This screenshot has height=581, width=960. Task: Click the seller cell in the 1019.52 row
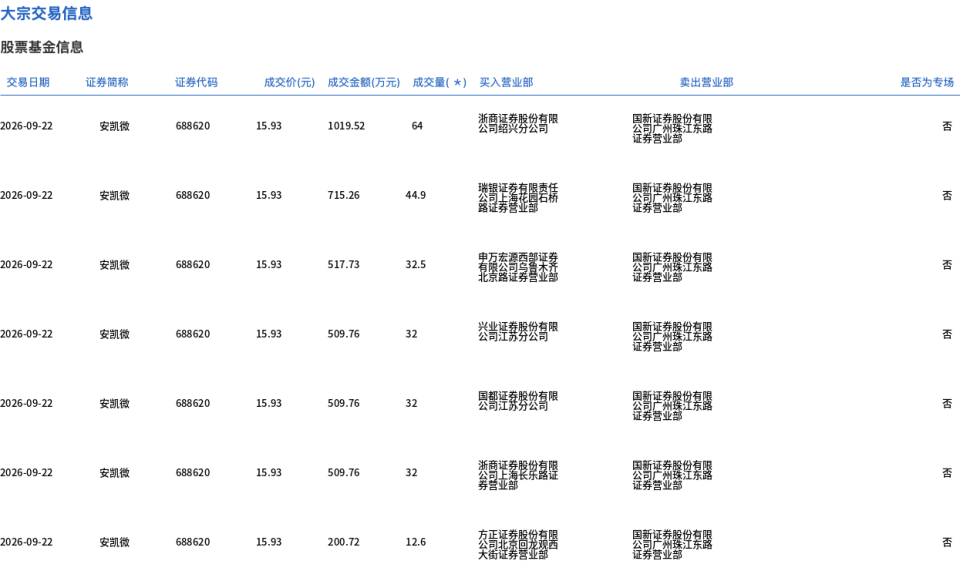[x=672, y=129]
